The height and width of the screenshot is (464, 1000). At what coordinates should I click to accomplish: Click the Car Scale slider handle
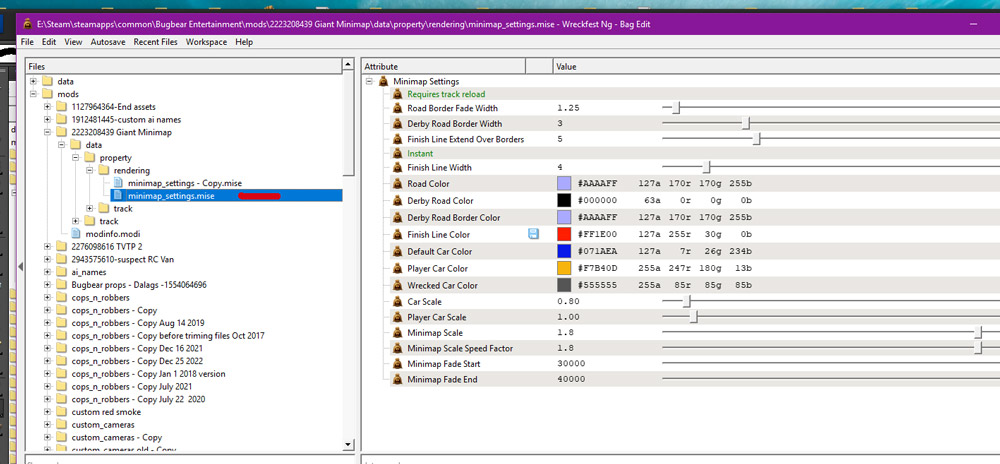click(687, 301)
